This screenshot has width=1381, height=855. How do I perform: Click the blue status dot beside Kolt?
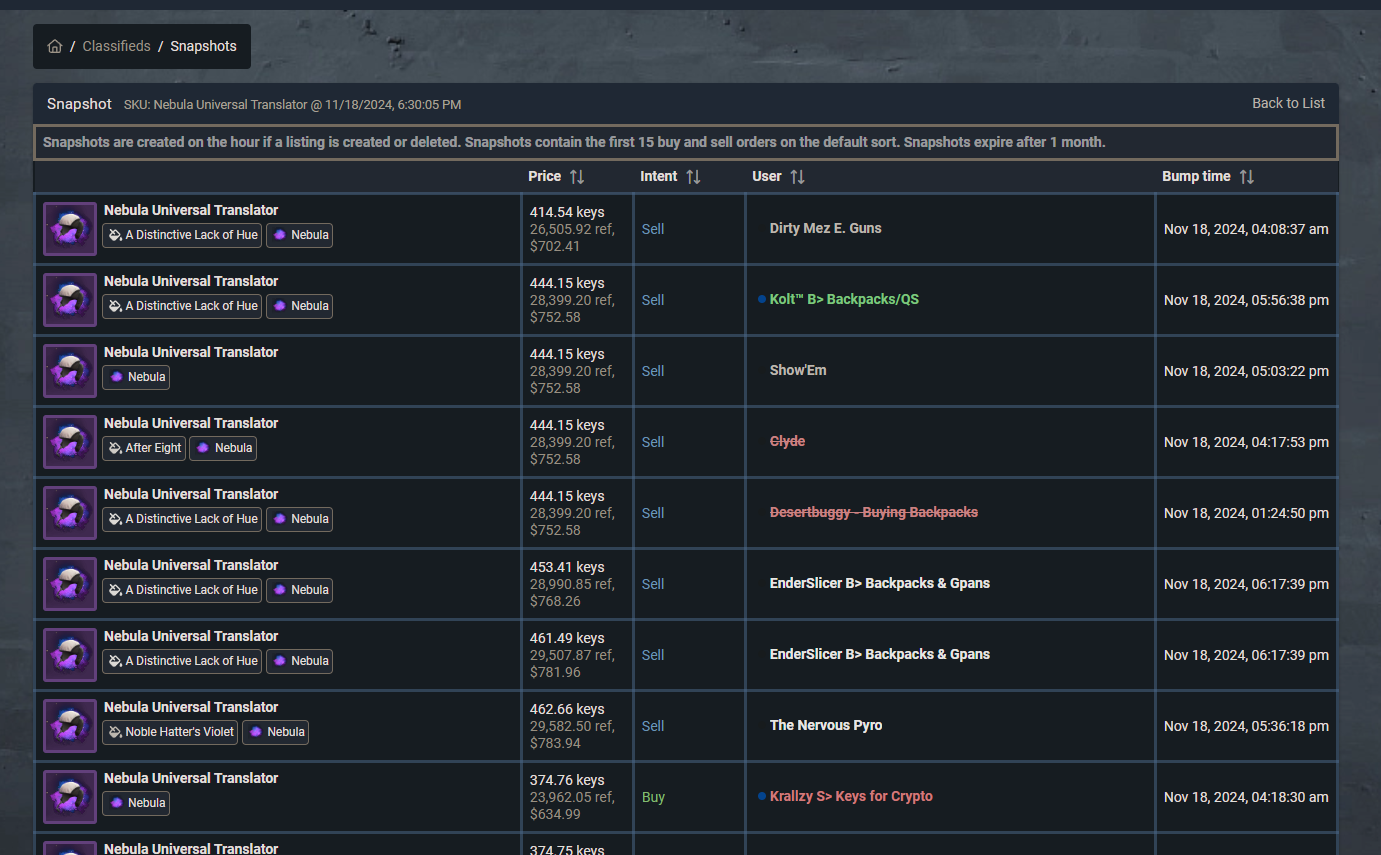[762, 300]
